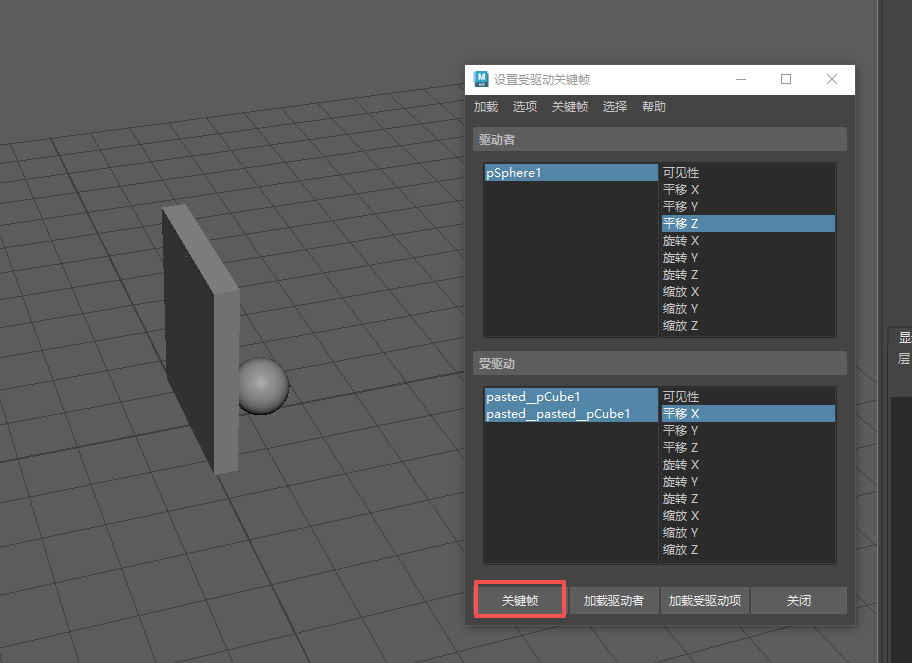
Task: Select 旋转 Z in the driven attribute list
Action: click(749, 498)
